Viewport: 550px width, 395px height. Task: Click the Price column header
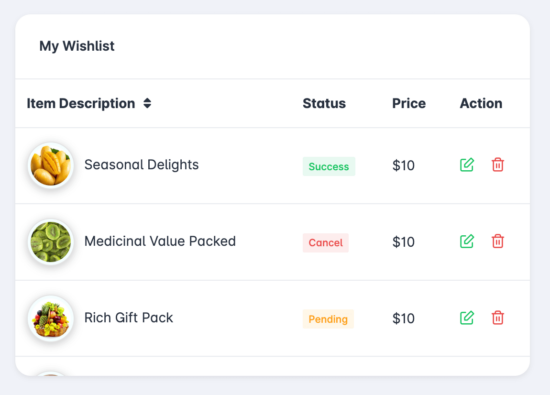click(409, 103)
